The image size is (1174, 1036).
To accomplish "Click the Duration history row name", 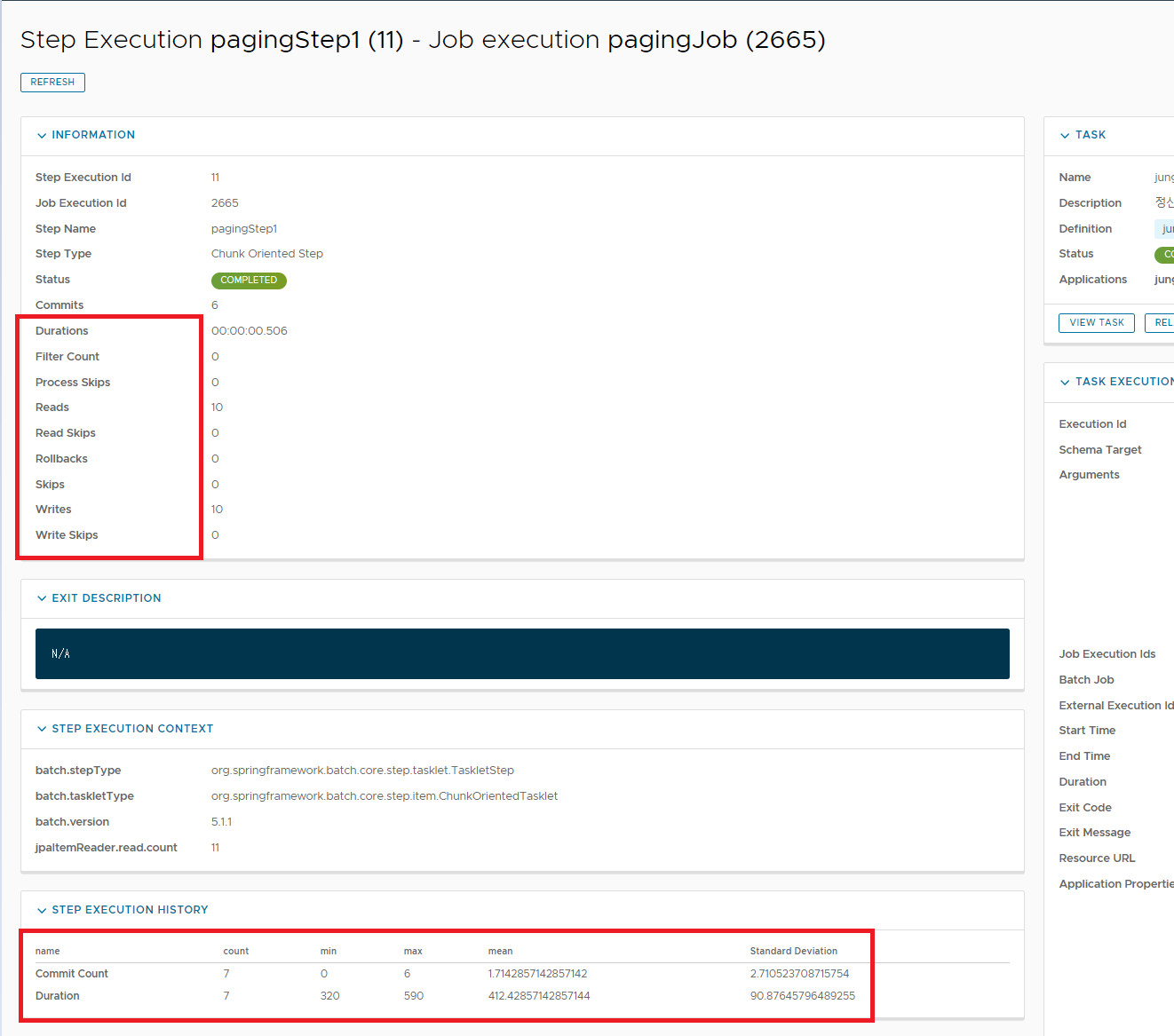I will point(58,996).
